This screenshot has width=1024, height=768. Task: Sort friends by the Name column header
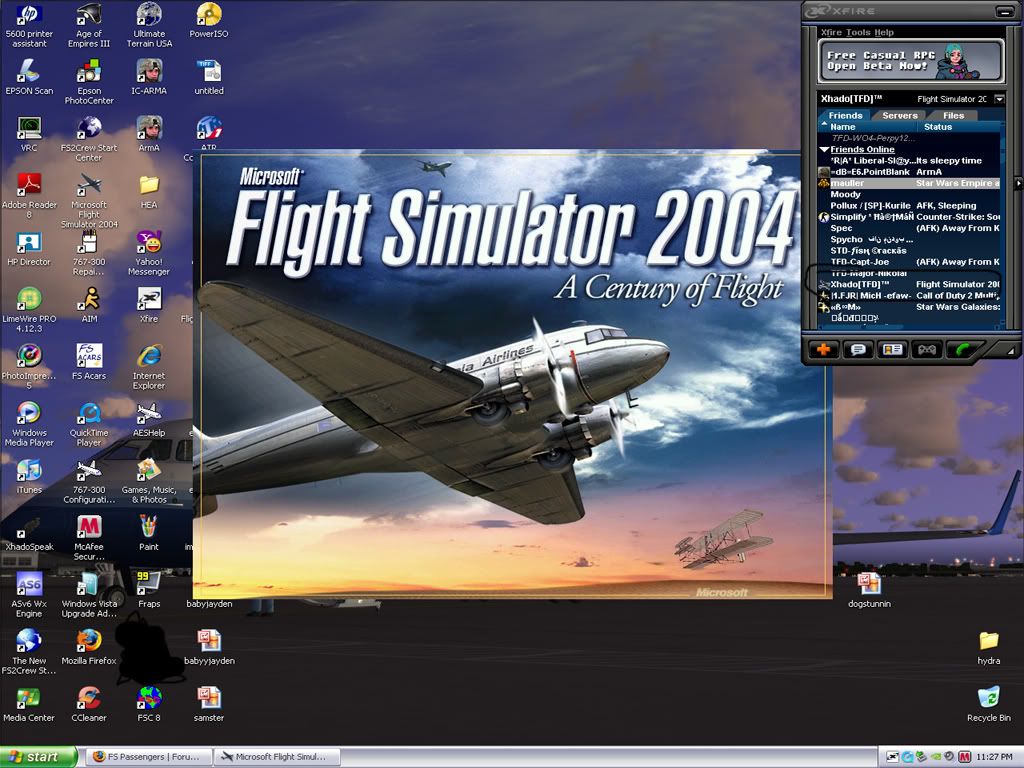pyautogui.click(x=867, y=127)
